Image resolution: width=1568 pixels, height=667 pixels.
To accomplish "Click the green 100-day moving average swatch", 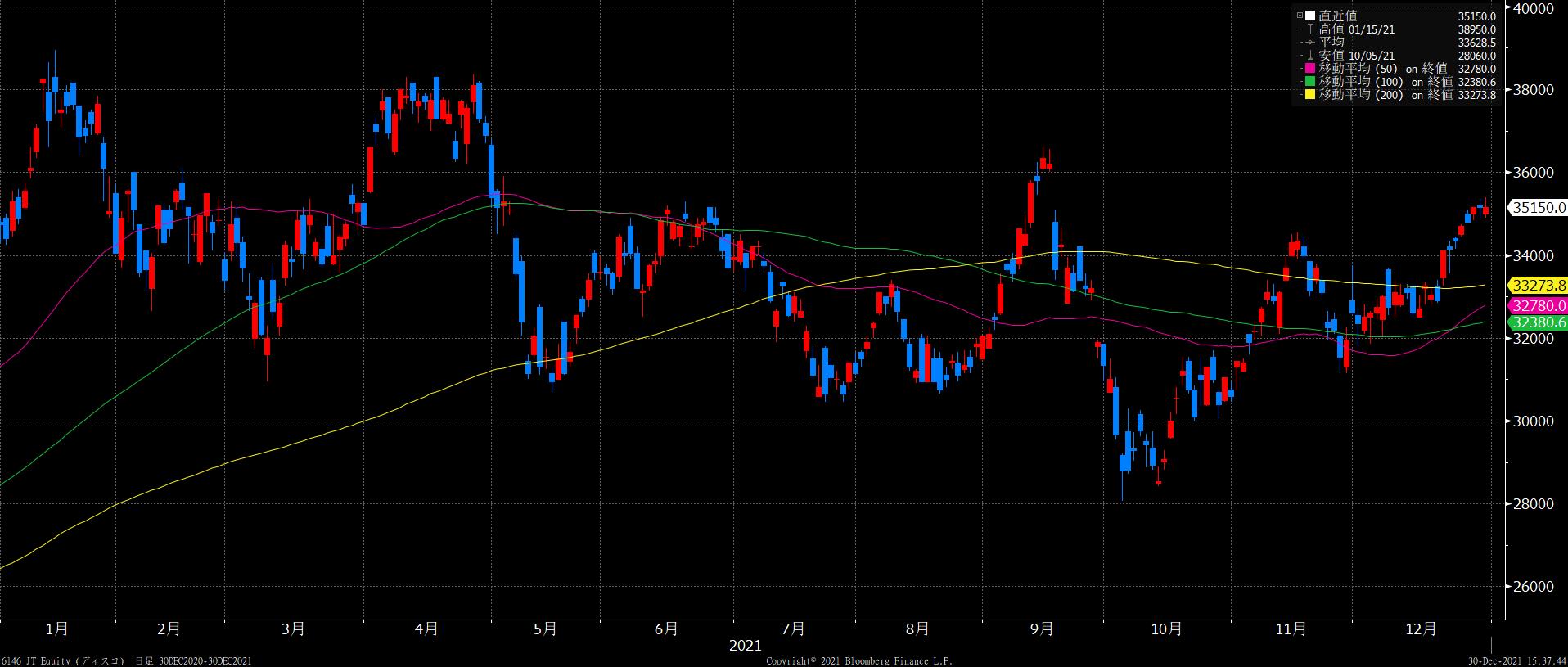I will point(1309,82).
